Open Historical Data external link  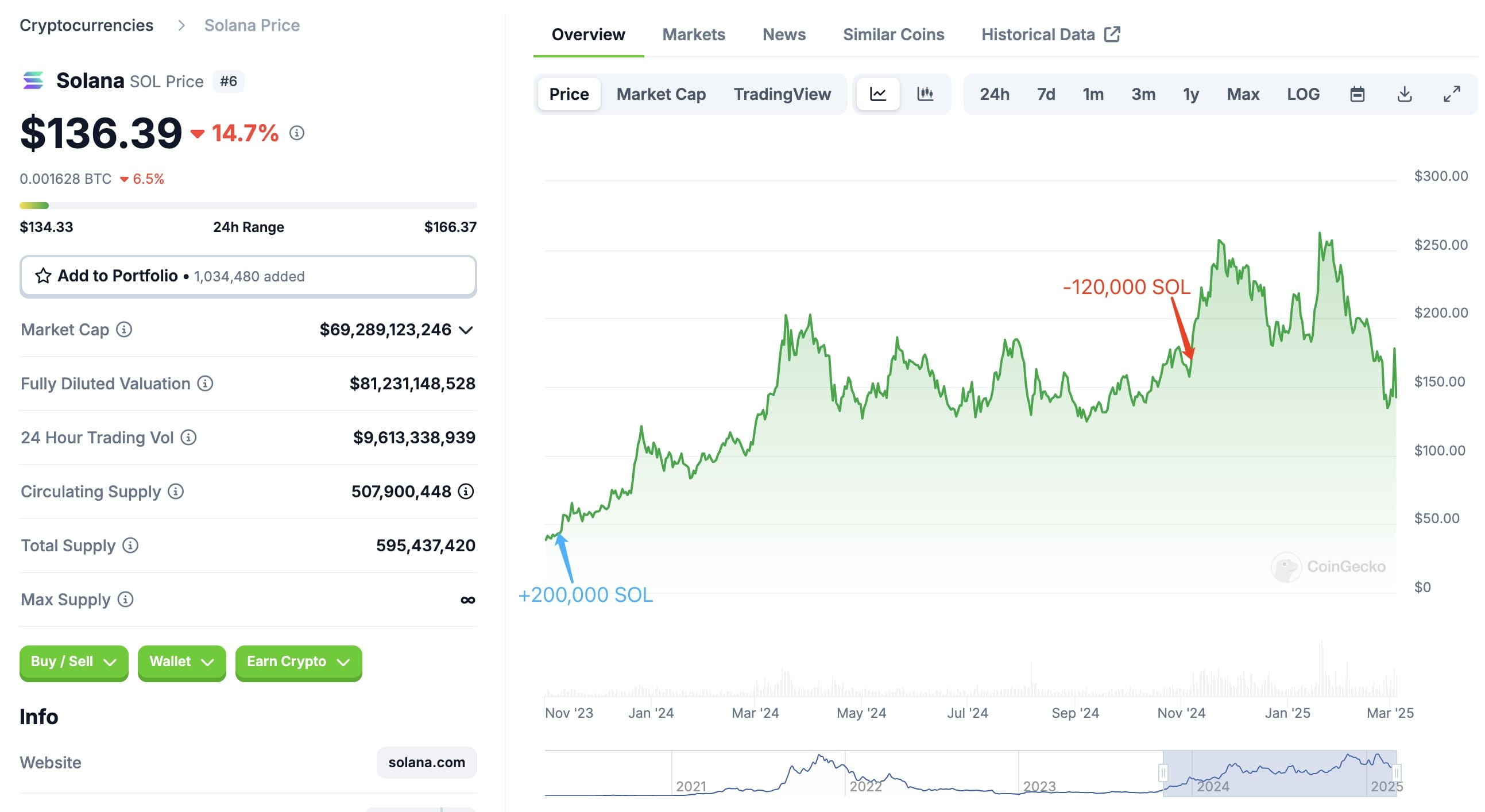1050,34
